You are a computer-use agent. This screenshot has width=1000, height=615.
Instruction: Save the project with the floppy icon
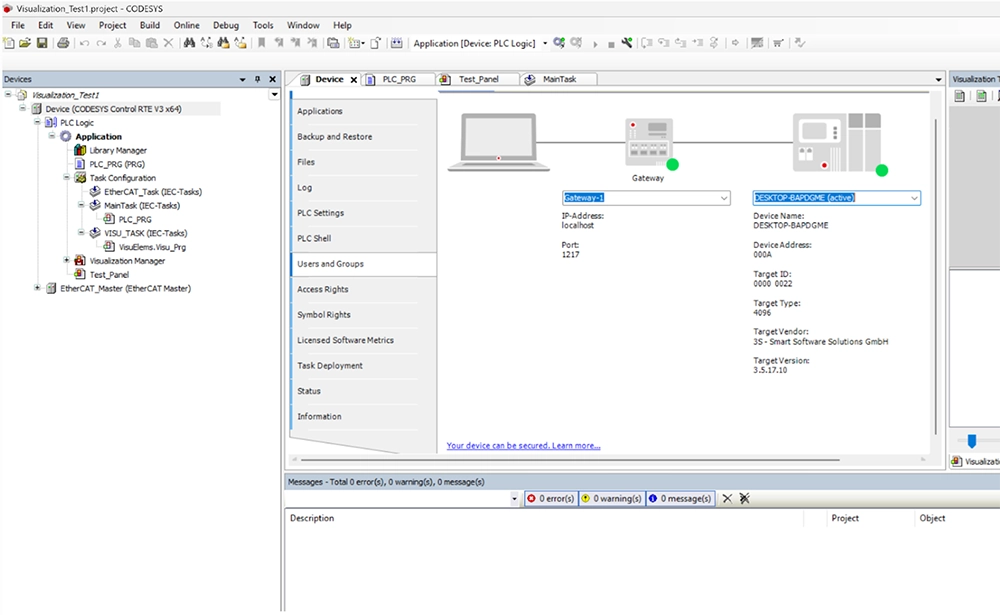pos(42,43)
